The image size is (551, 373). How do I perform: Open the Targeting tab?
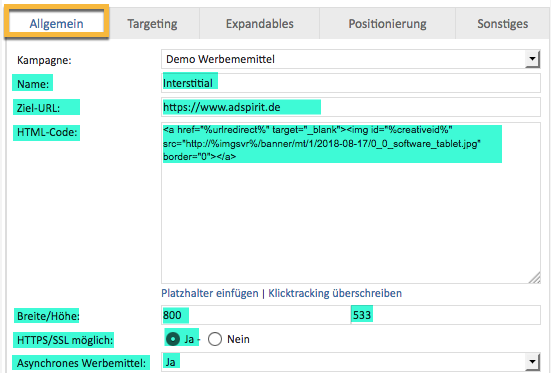(x=152, y=24)
